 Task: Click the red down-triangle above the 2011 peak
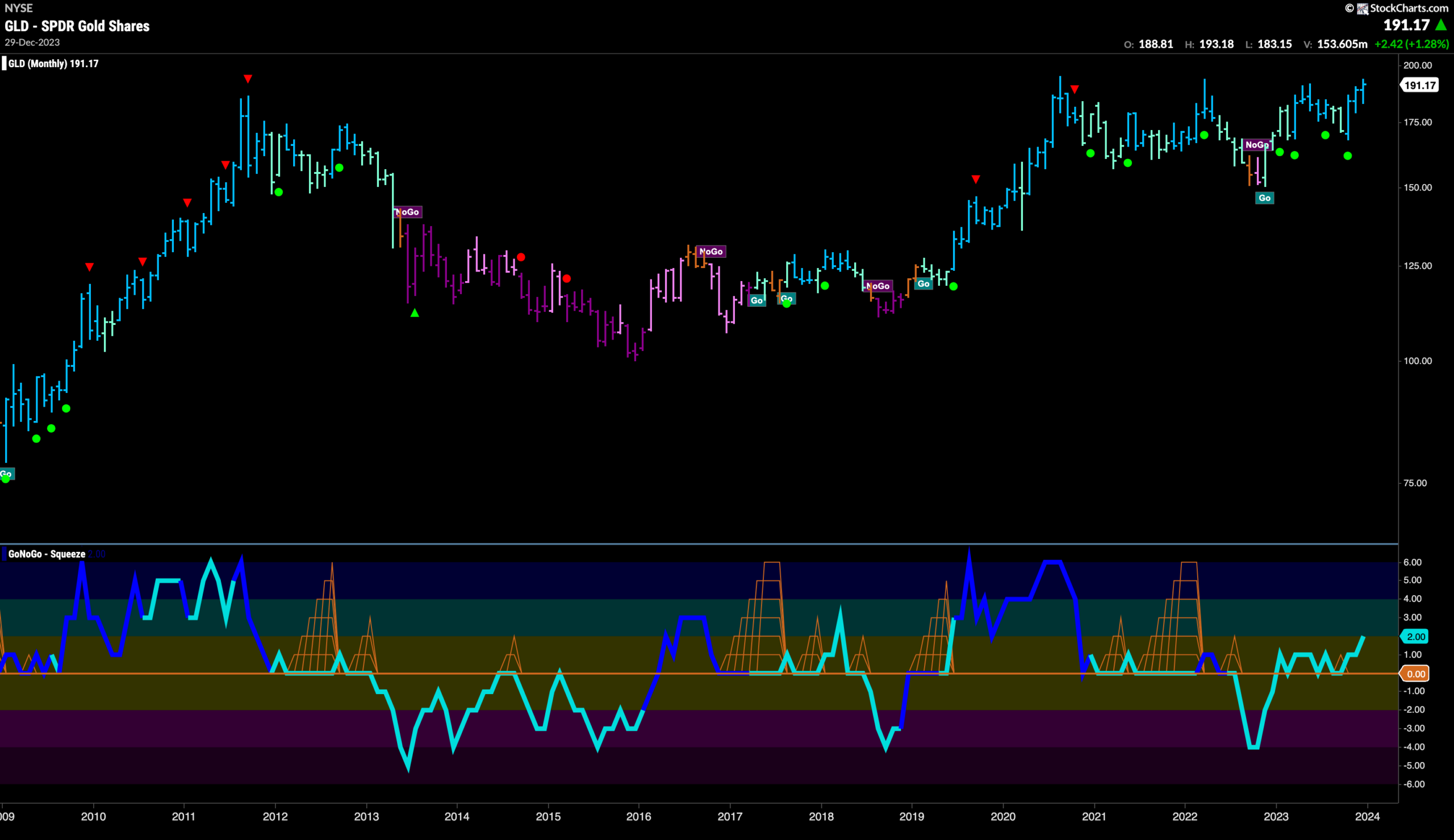248,78
